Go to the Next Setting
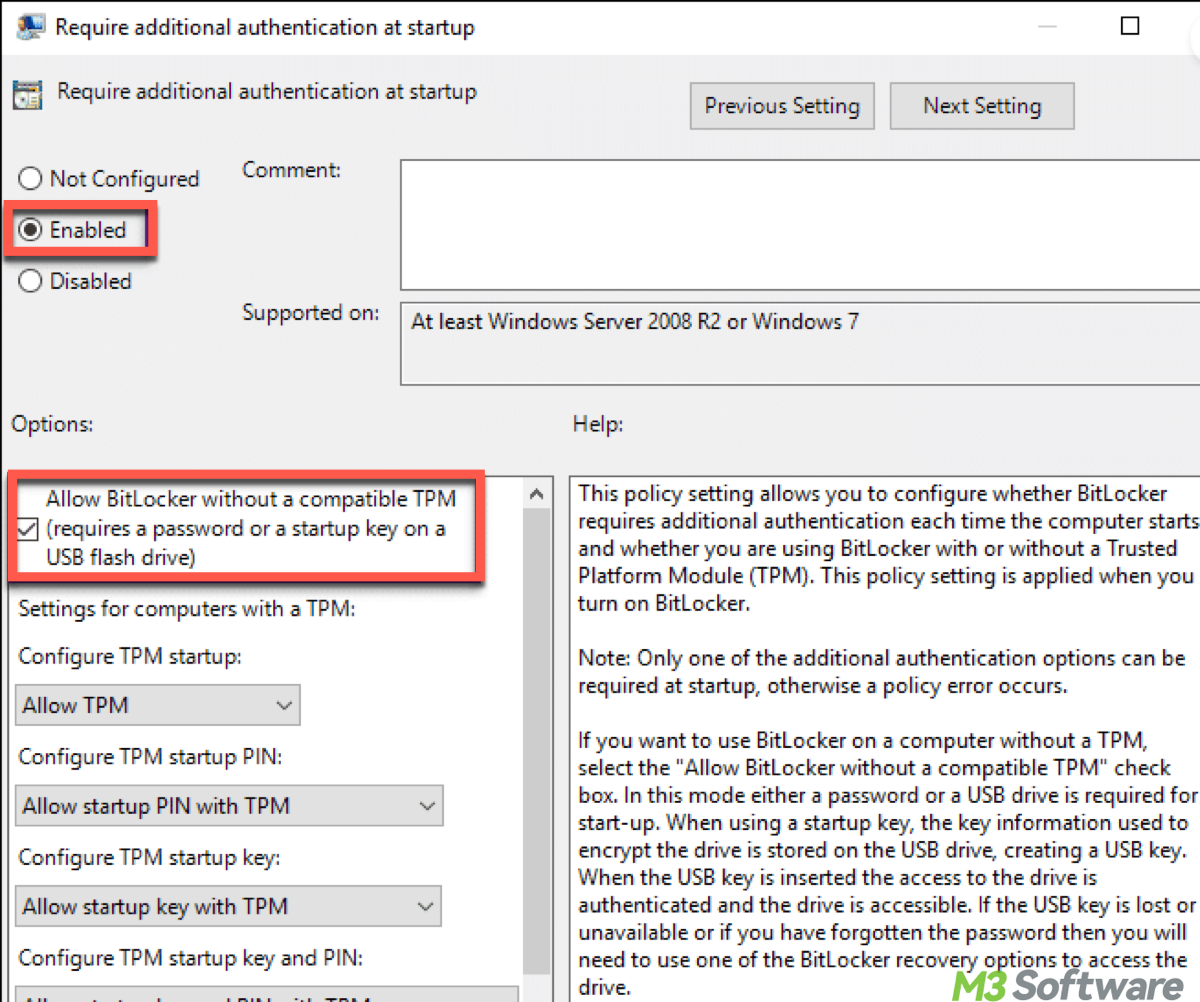The image size is (1200, 1002). point(982,106)
